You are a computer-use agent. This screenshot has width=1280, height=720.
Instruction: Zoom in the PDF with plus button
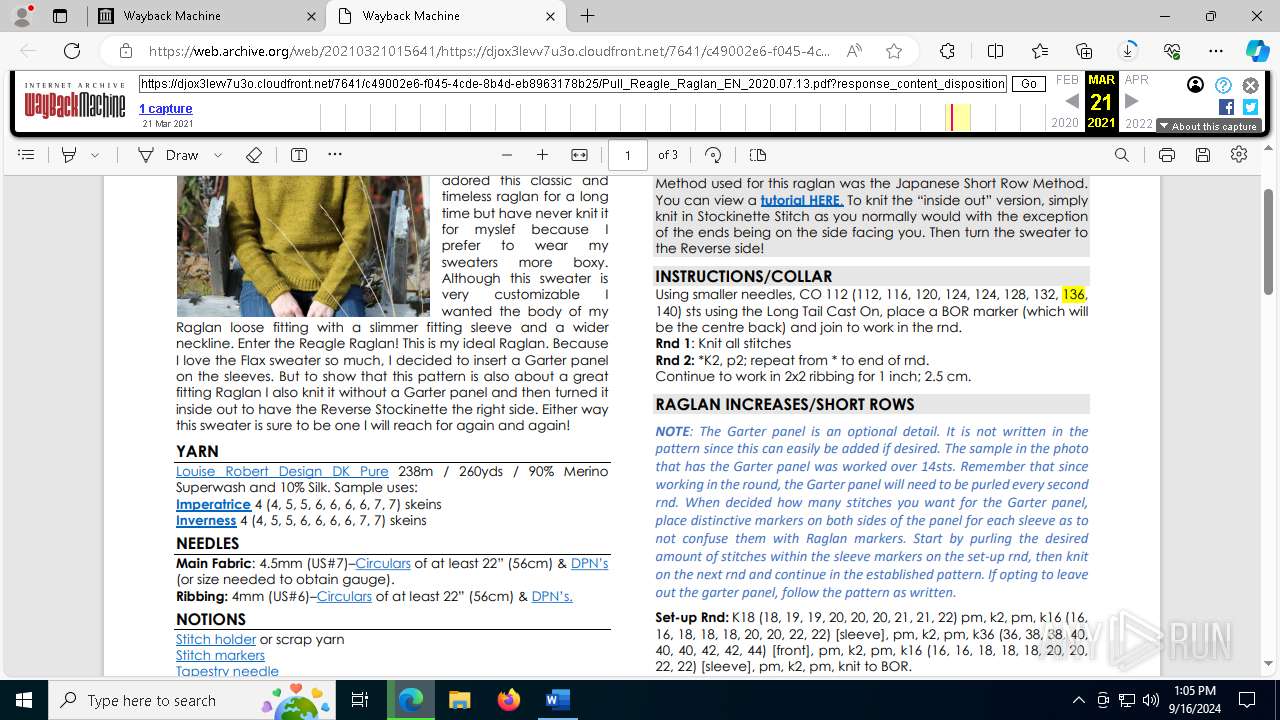[x=542, y=155]
